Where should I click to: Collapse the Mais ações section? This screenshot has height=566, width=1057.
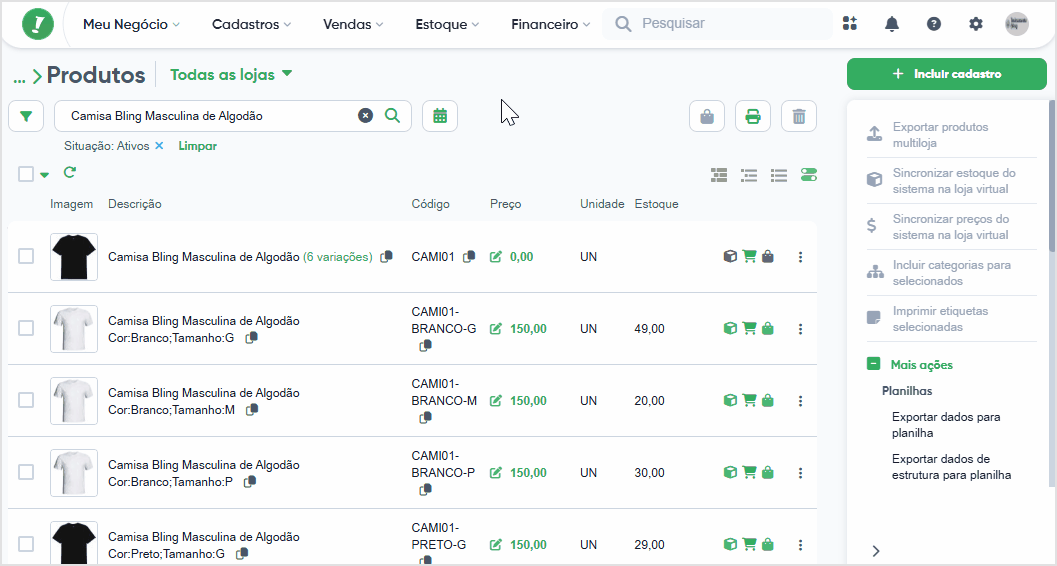pyautogui.click(x=873, y=364)
